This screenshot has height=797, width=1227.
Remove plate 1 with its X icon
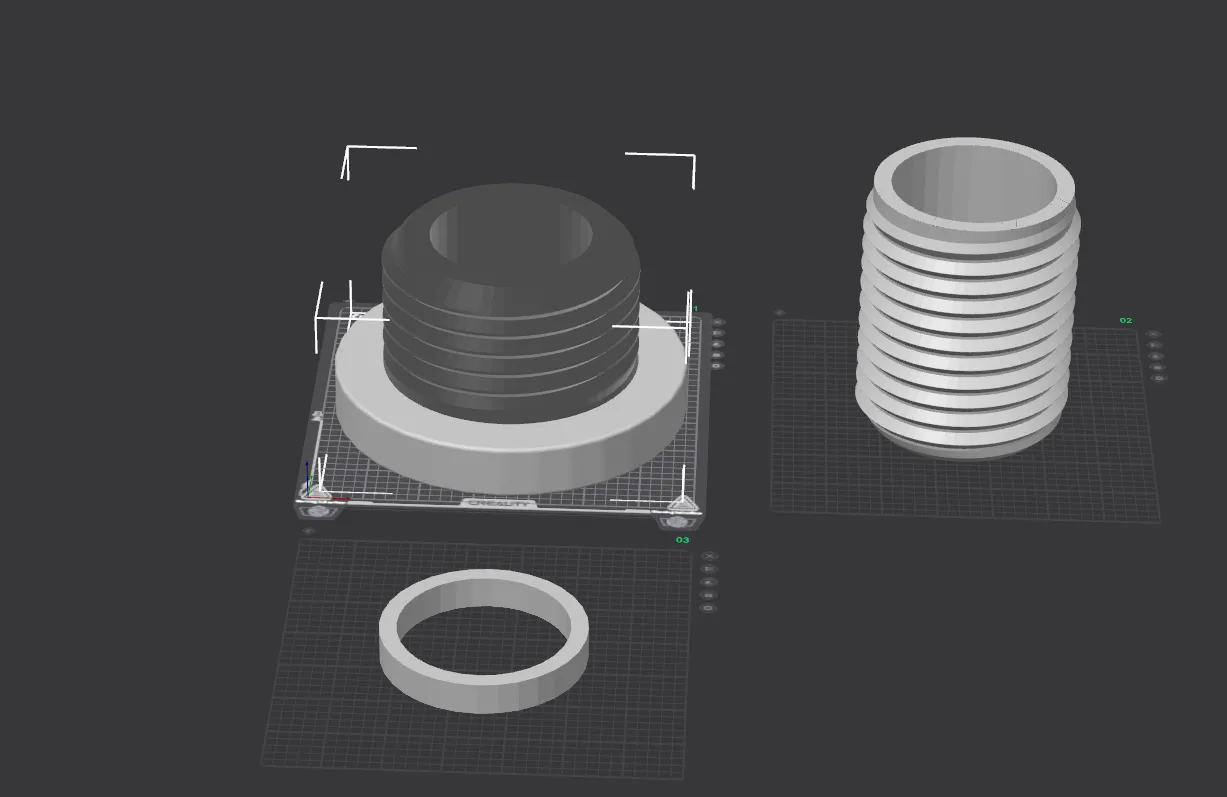click(717, 322)
